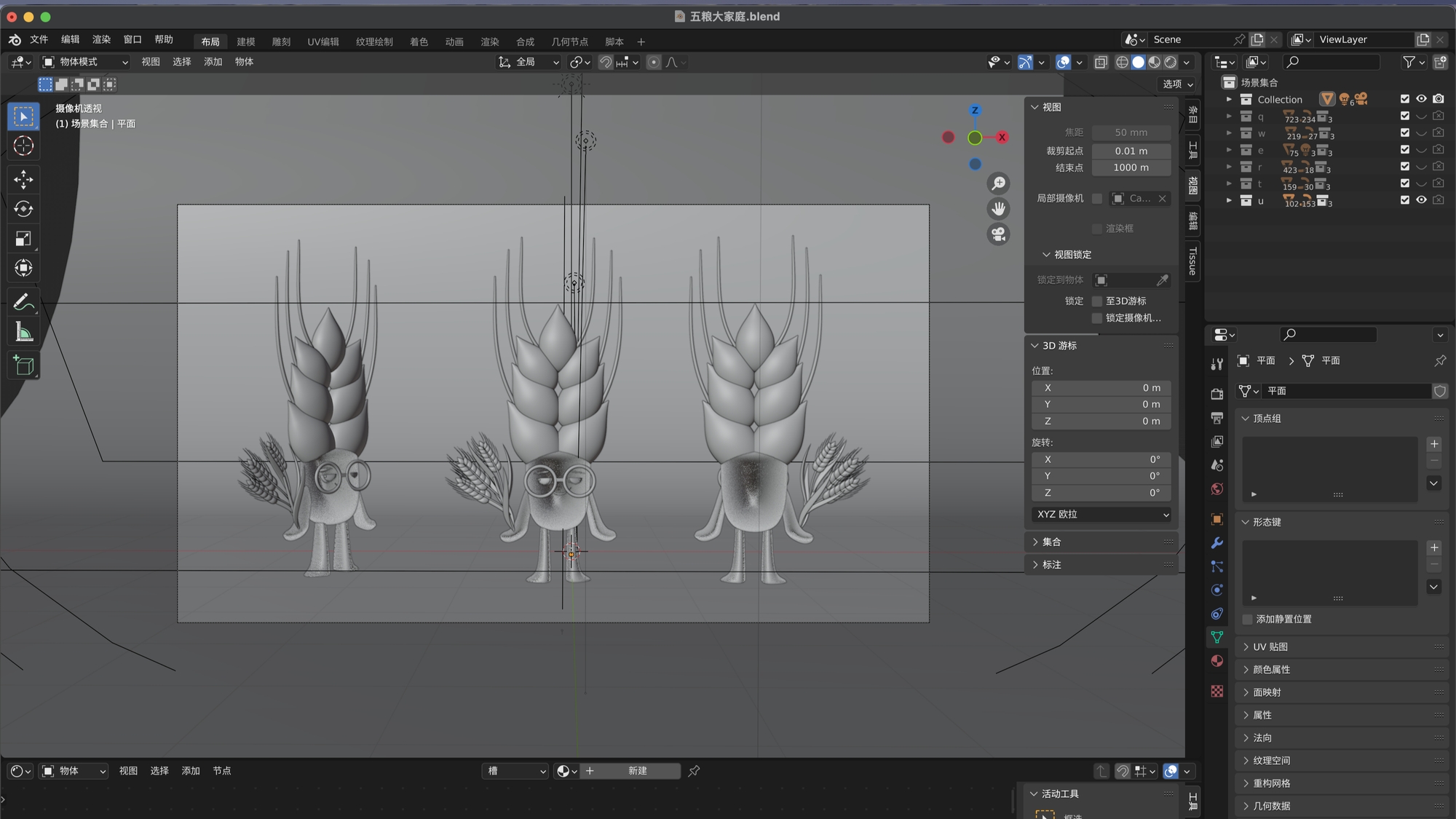Add a new shape key

tap(1434, 548)
